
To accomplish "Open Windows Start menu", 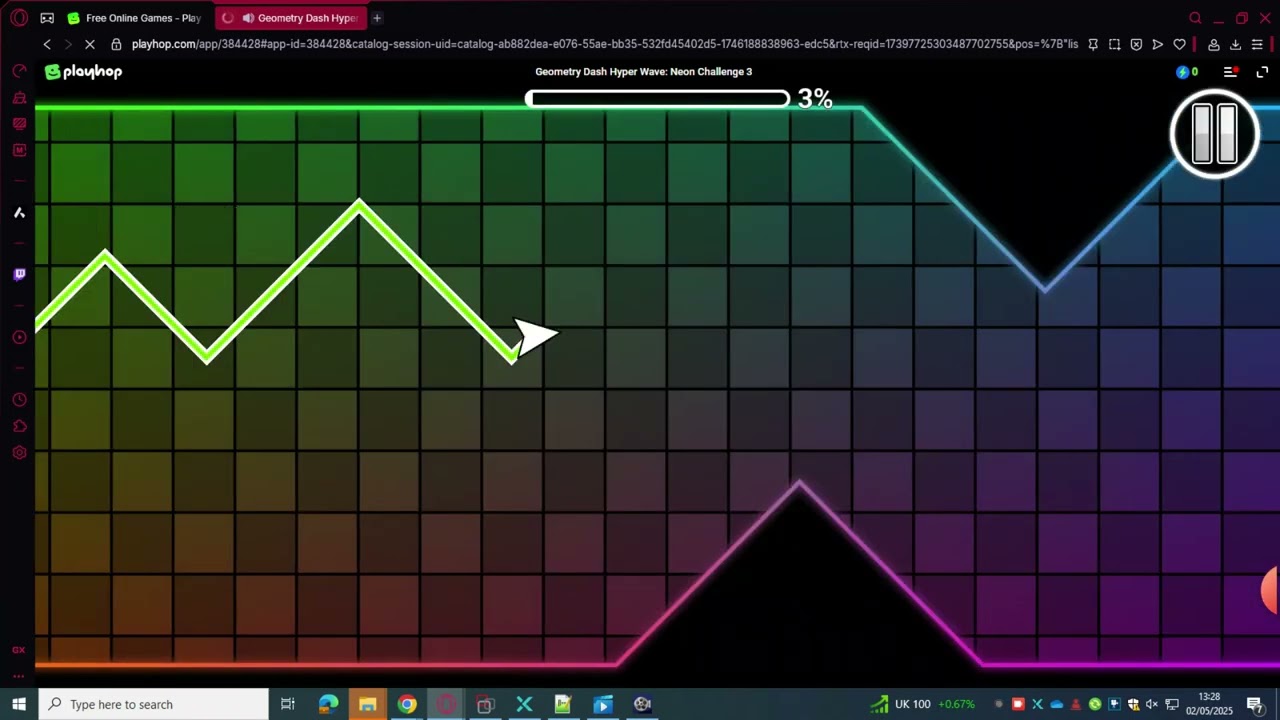I will 19,704.
